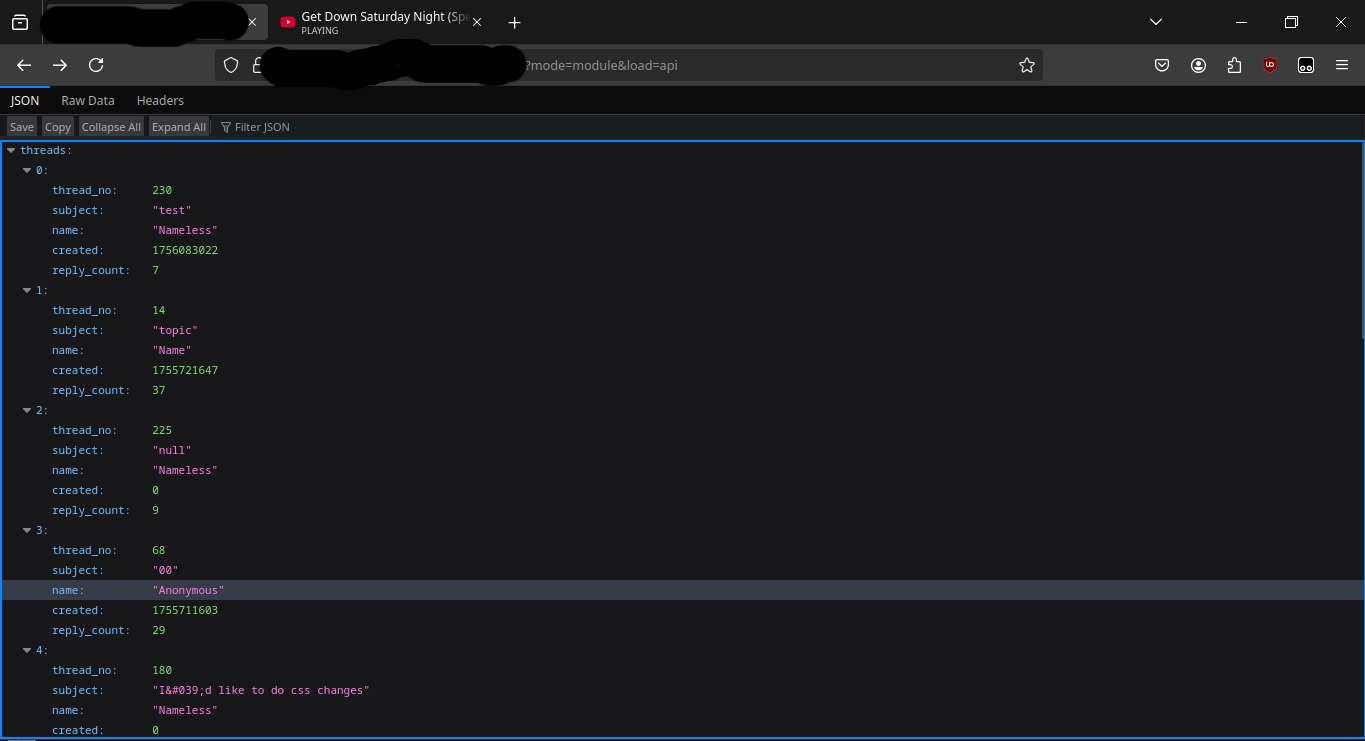Switch to the Raw Data tab
Screen dimensions: 1365x741
tap(88, 100)
